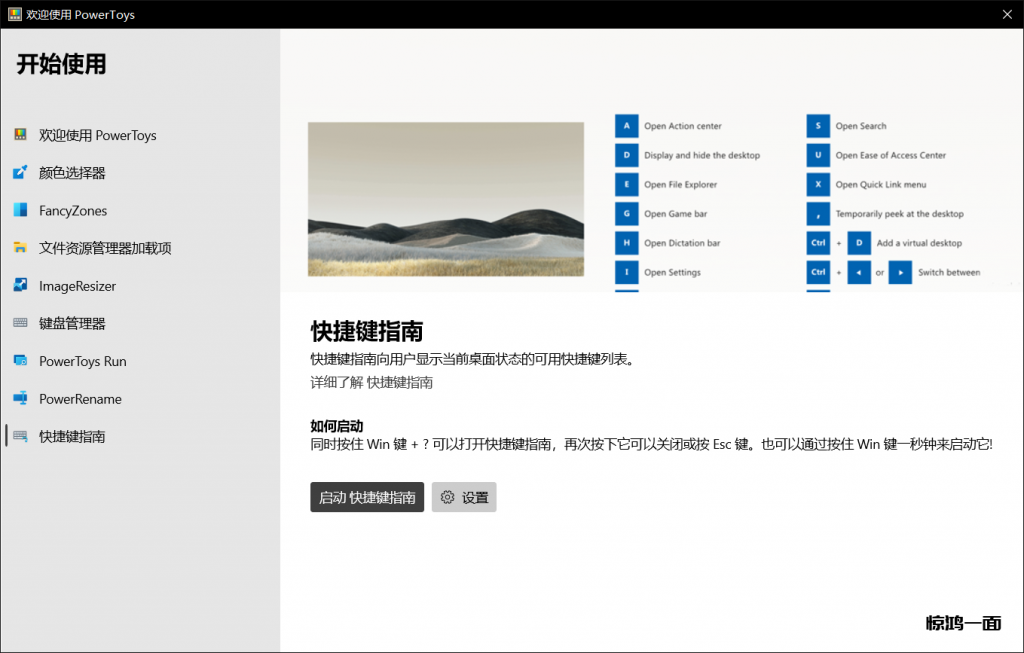Click the PowerRename icon in sidebar
This screenshot has width=1024, height=653.
(20, 399)
